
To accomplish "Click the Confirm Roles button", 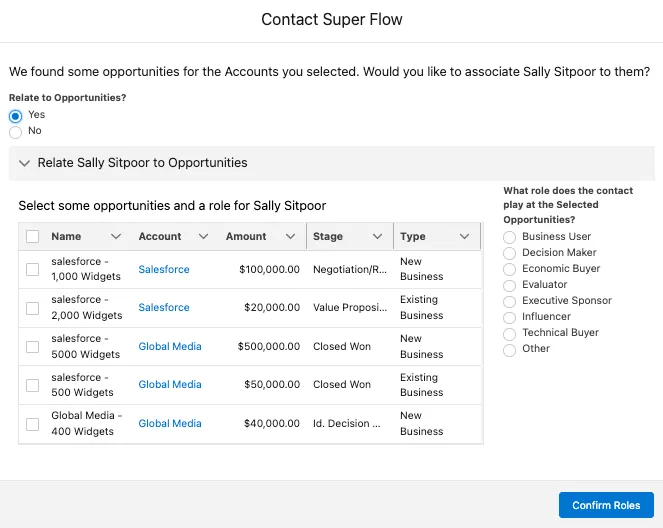I will click(606, 505).
